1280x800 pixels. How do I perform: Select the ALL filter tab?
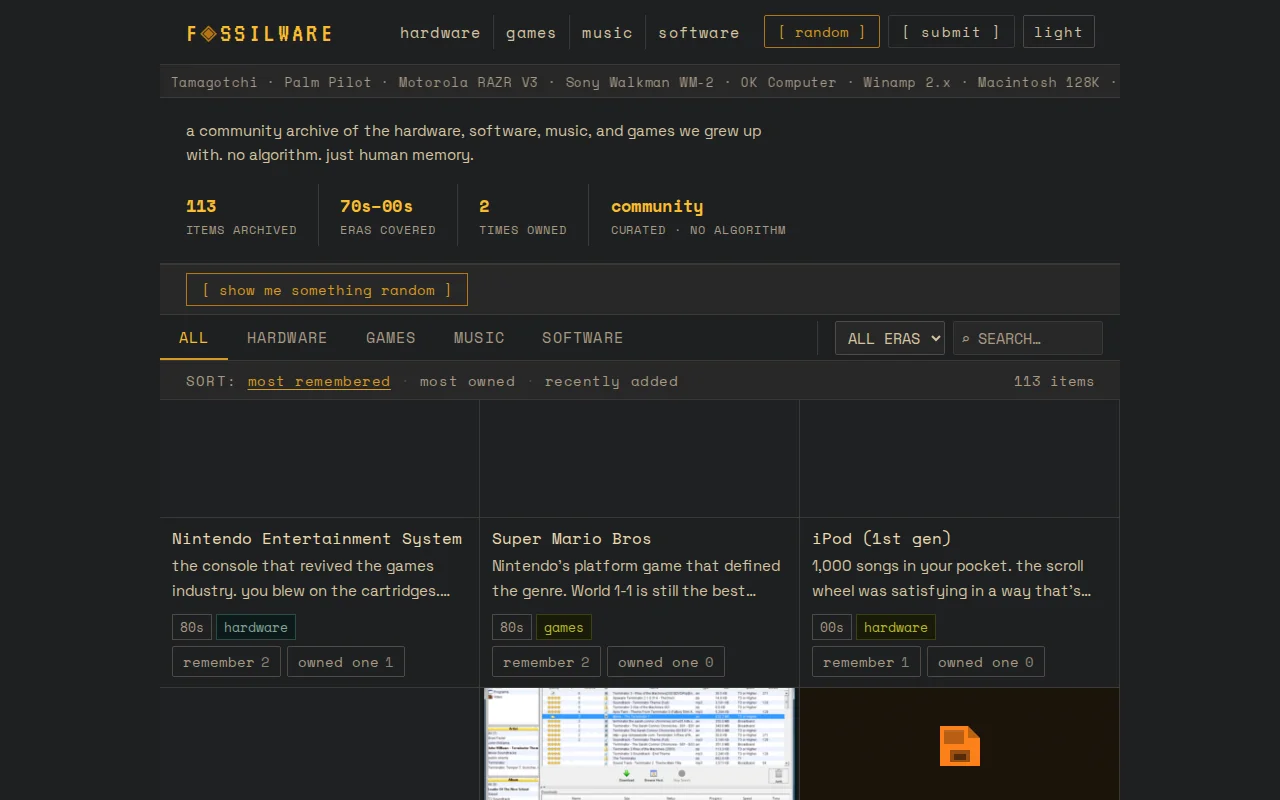click(194, 338)
